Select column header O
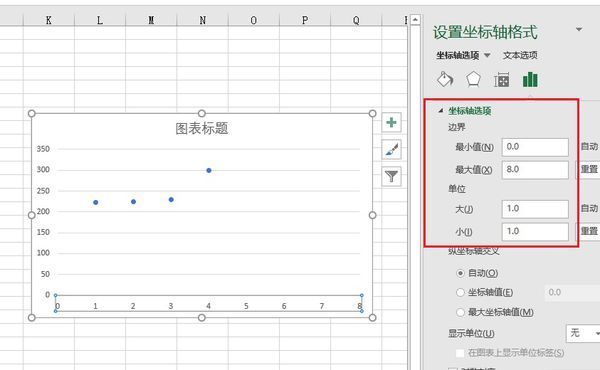The height and width of the screenshot is (370, 600). pos(254,20)
